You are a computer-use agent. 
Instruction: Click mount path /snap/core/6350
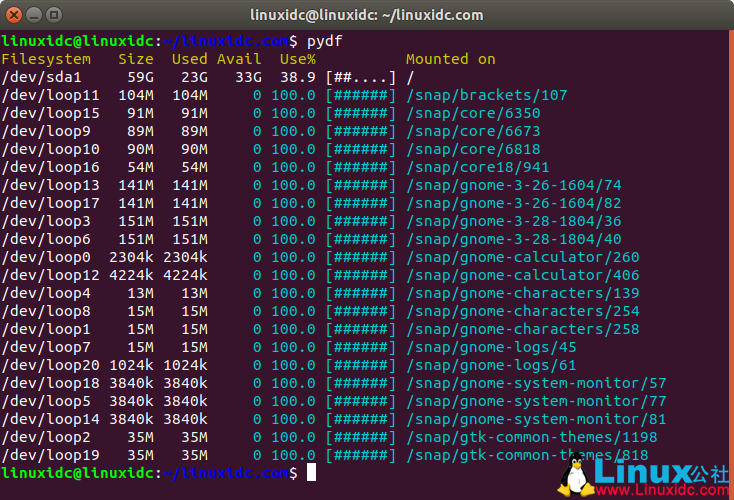473,113
